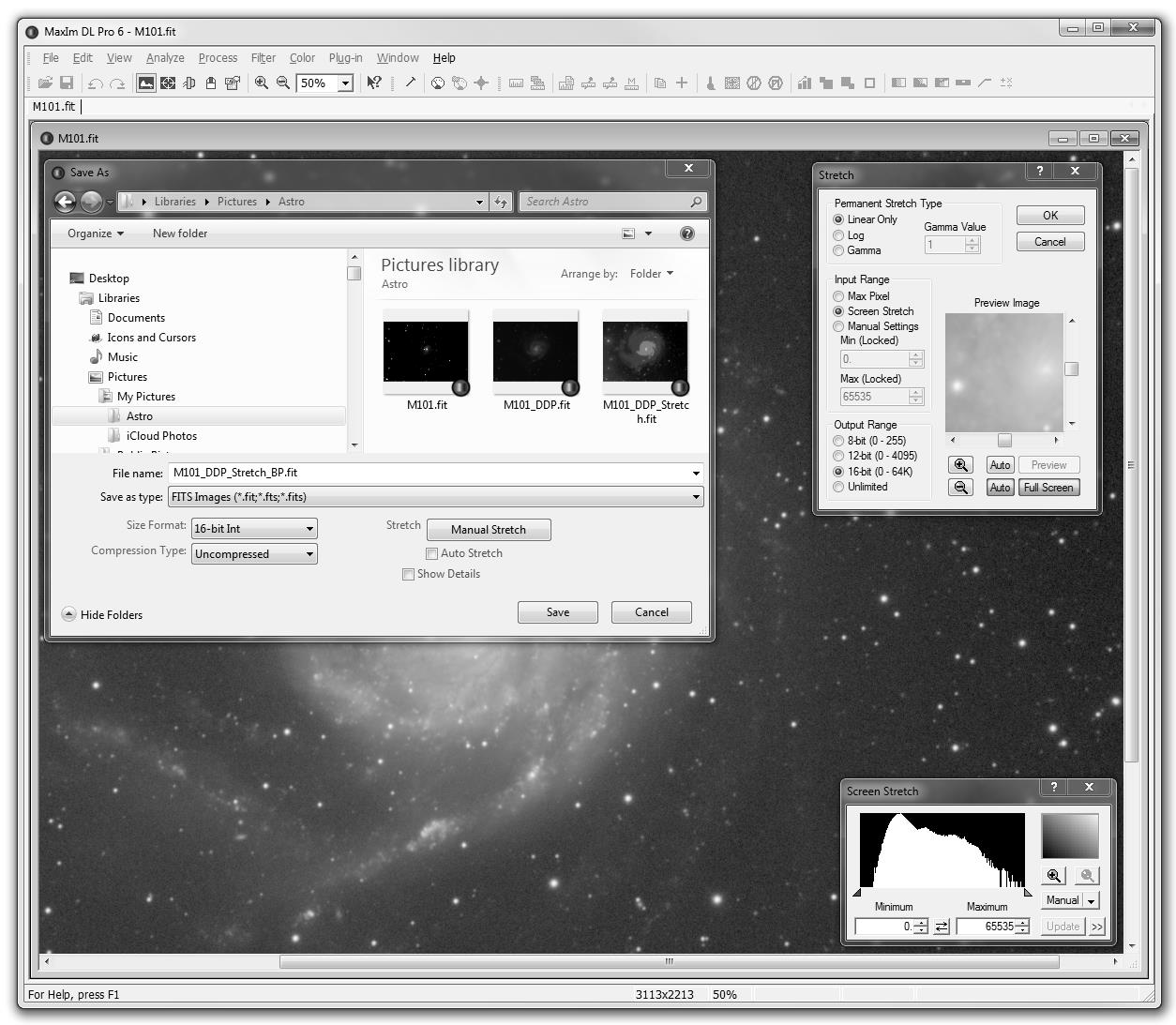Click the context help arrow-question icon
The height and width of the screenshot is (1025, 1176).
(x=374, y=83)
